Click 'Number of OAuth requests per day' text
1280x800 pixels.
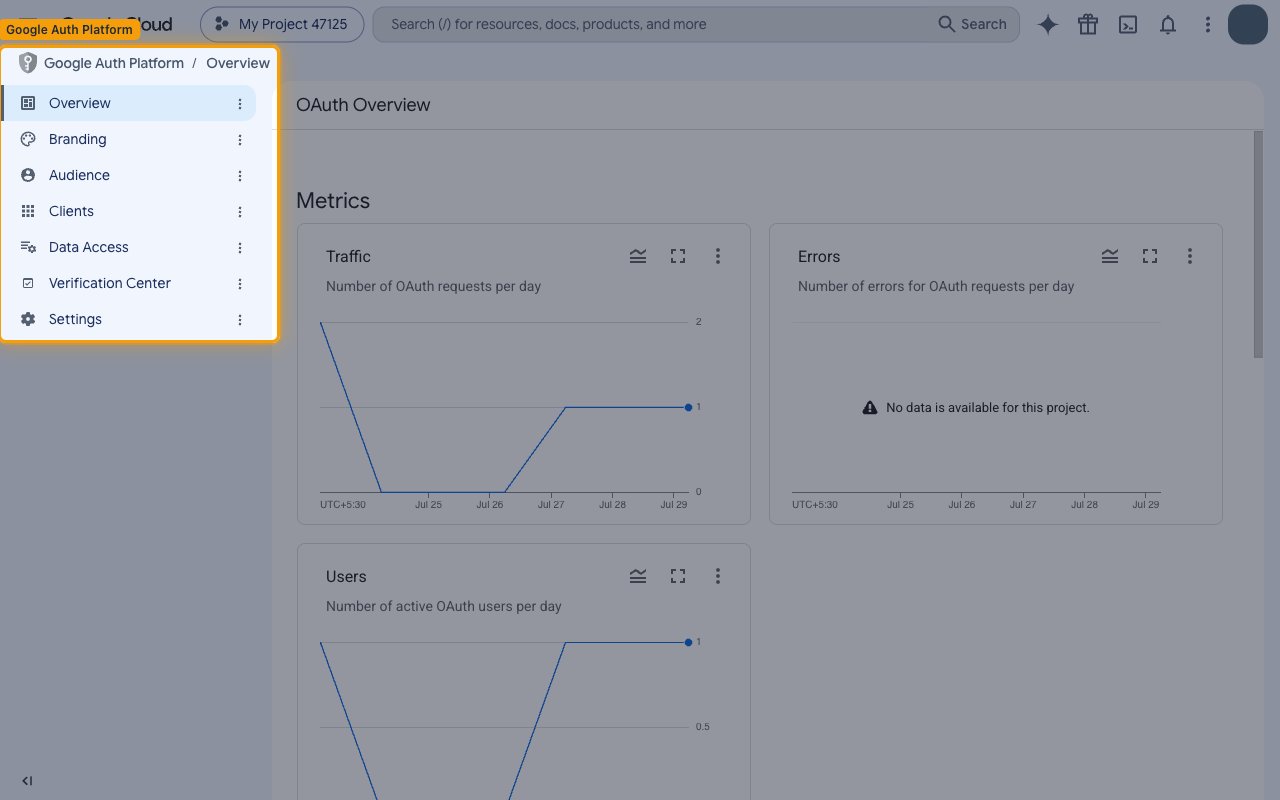coord(433,286)
